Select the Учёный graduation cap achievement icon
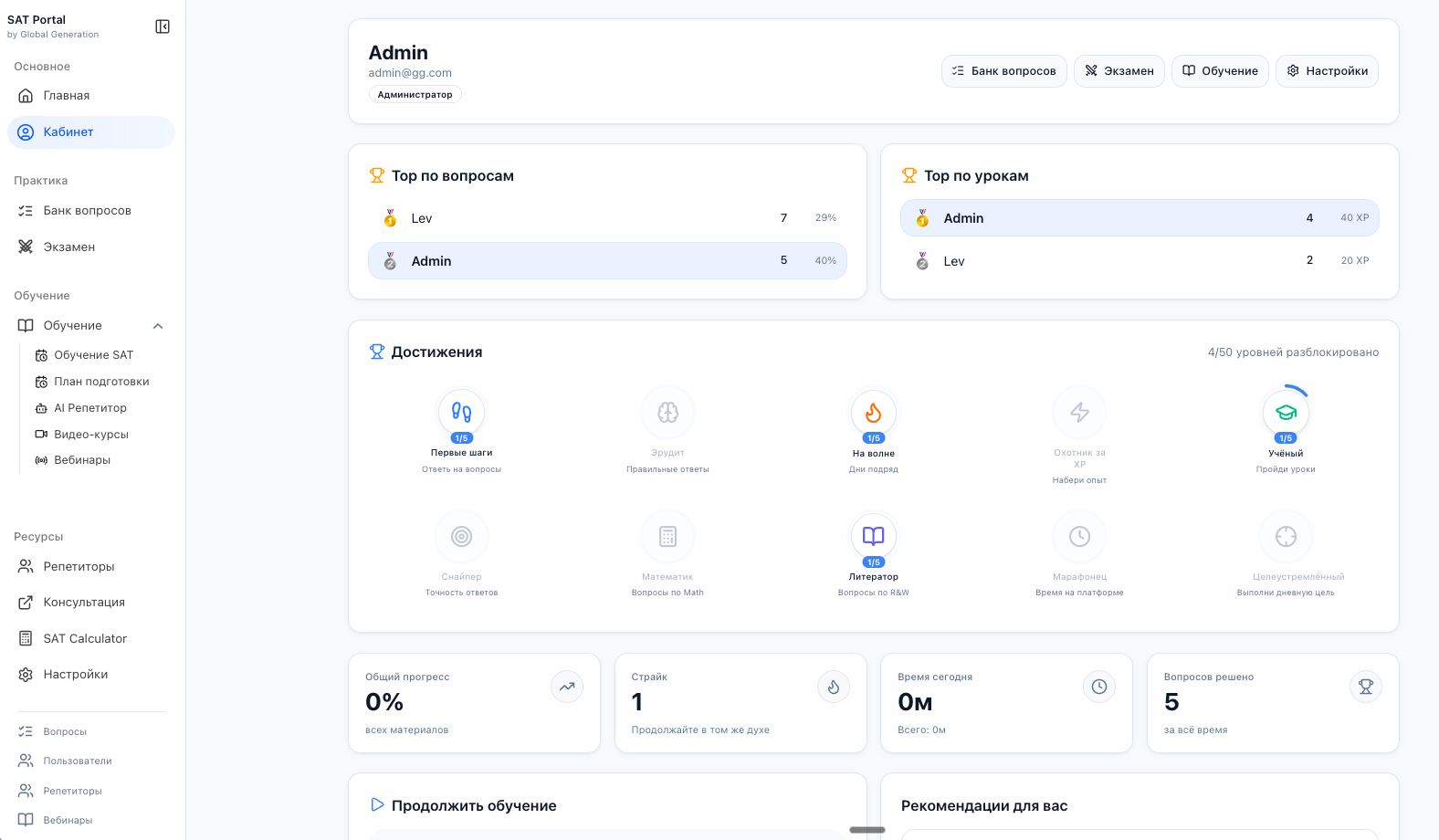Viewport: 1439px width, 840px height. (1286, 413)
